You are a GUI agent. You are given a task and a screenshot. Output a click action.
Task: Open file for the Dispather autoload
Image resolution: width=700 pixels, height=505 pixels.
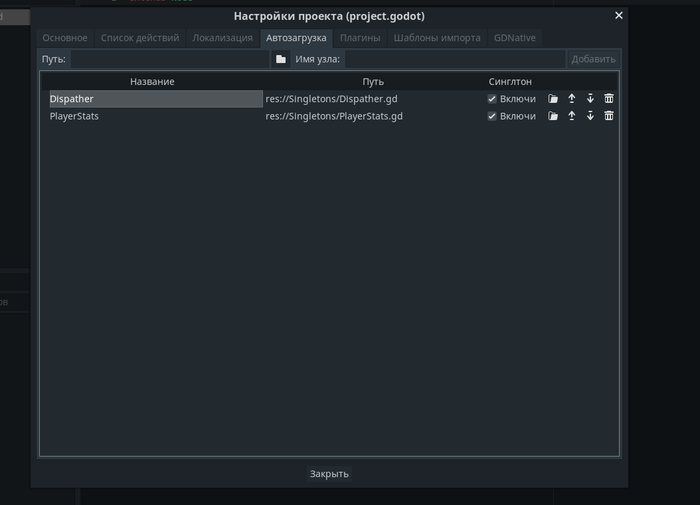(553, 99)
